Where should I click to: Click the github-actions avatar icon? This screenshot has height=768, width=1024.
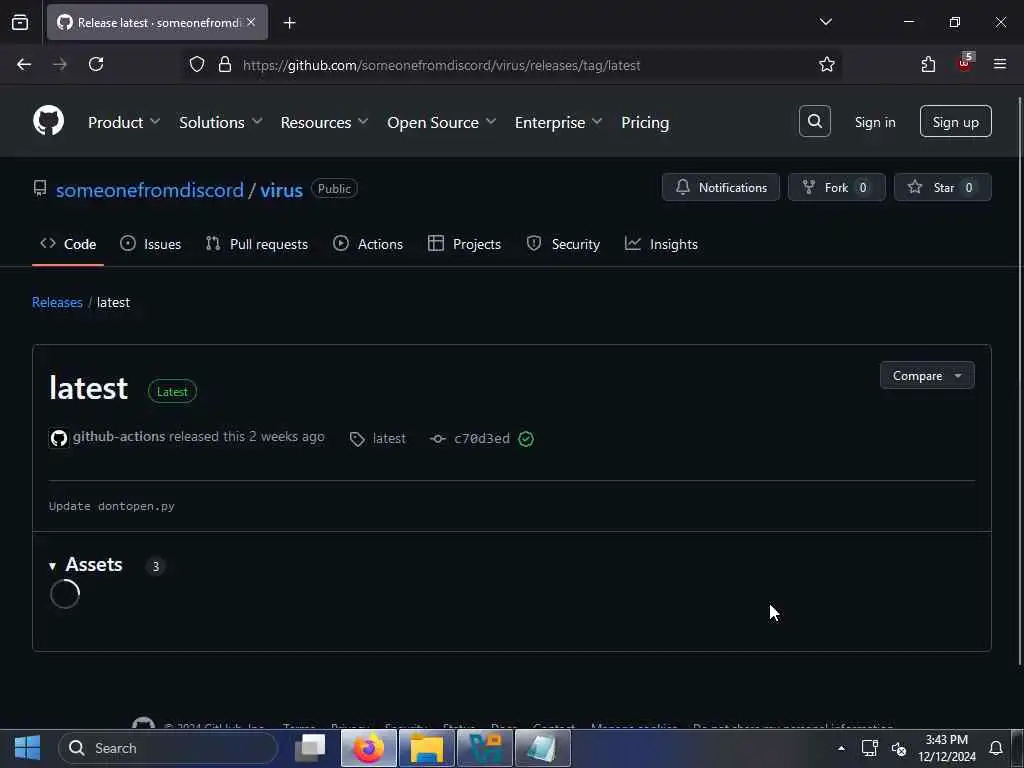pyautogui.click(x=59, y=438)
